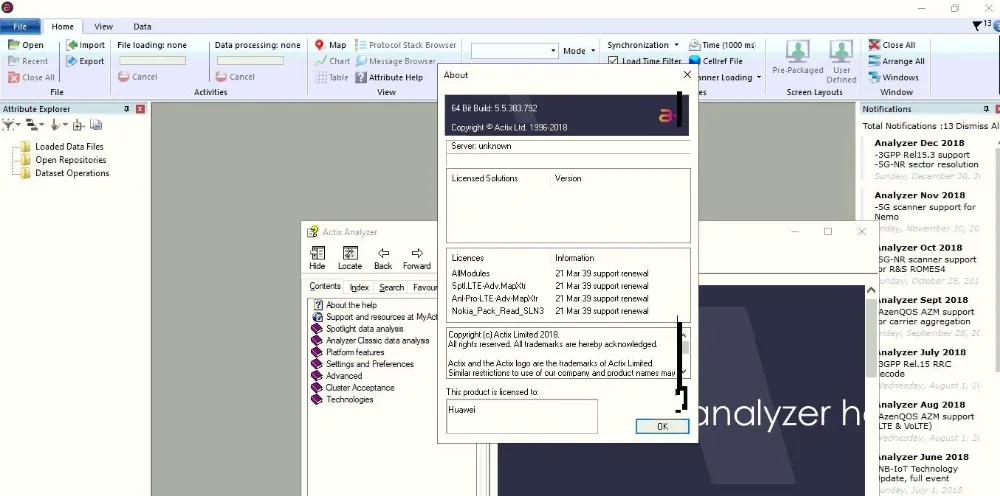Select the Search tab in help window
The height and width of the screenshot is (496, 1000).
point(392,288)
